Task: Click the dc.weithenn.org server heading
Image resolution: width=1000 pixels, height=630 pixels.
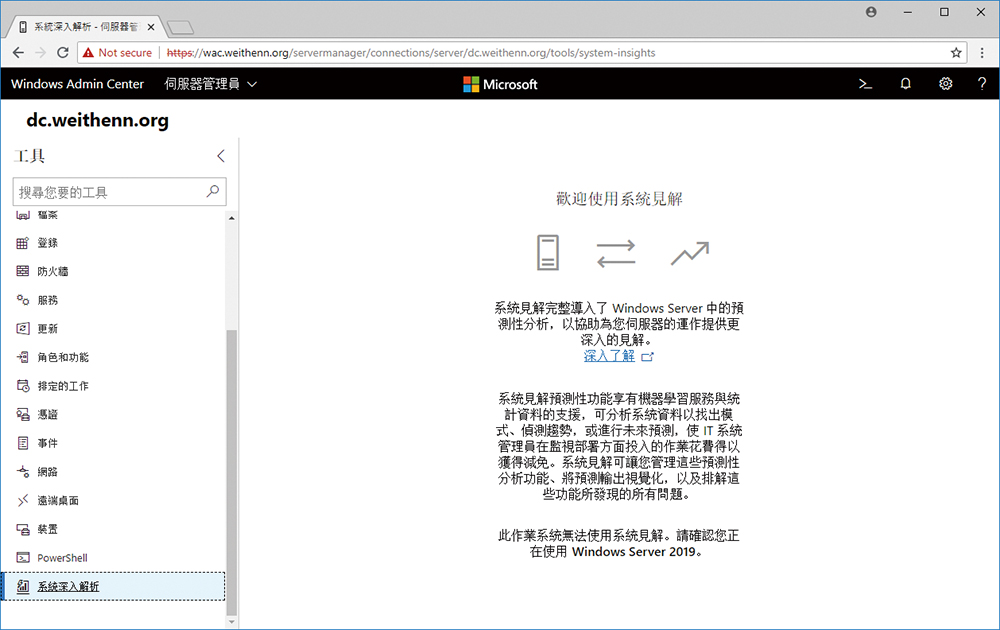Action: click(98, 121)
